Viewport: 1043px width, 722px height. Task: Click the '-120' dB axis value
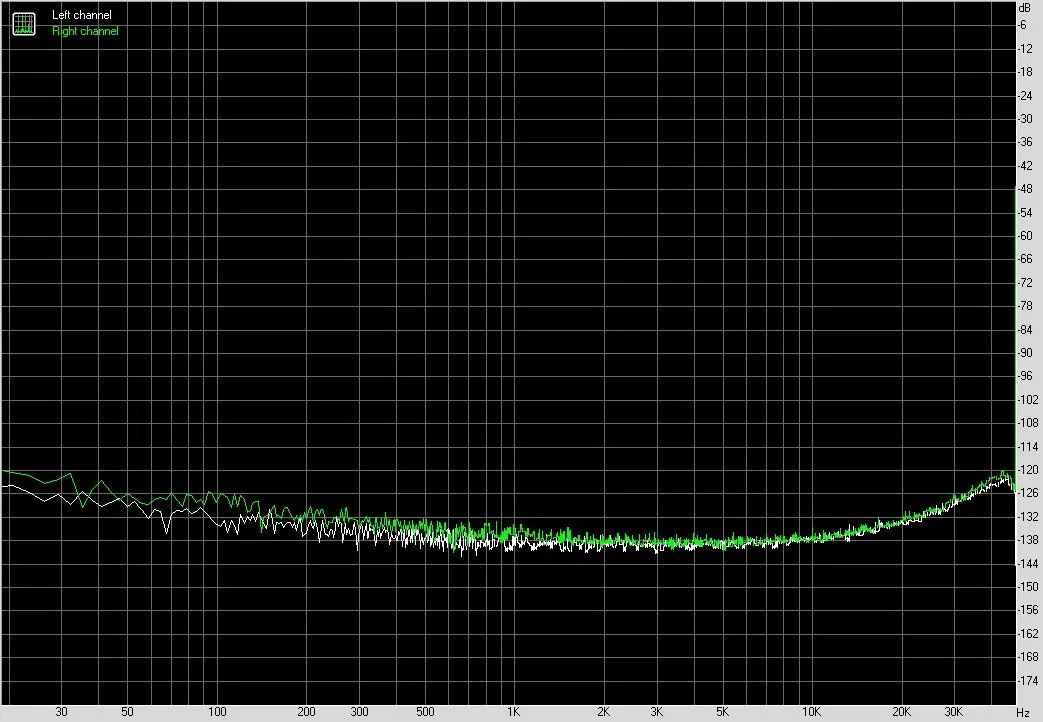pyautogui.click(x=1028, y=470)
